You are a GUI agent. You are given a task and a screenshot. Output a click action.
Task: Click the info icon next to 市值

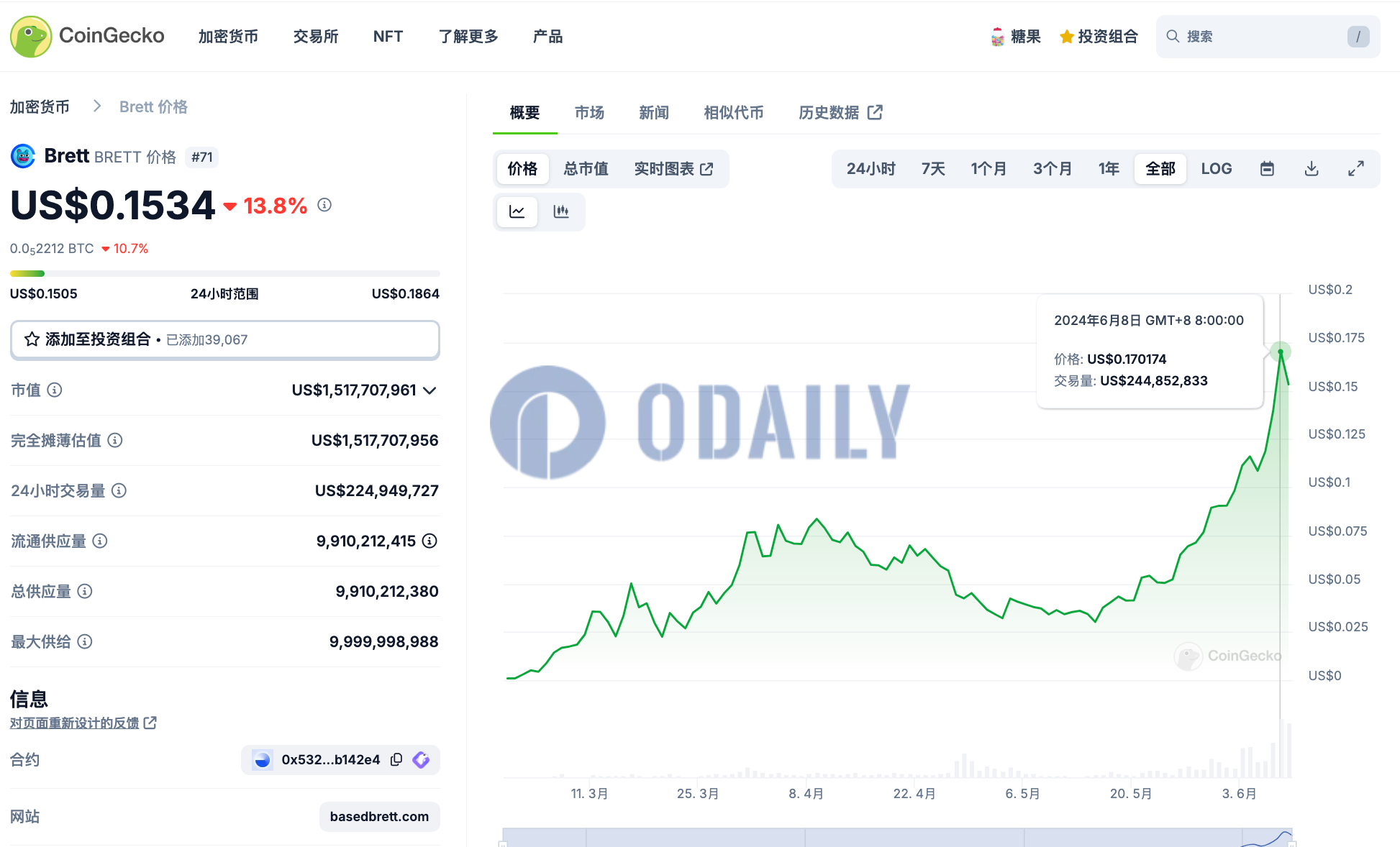point(55,390)
